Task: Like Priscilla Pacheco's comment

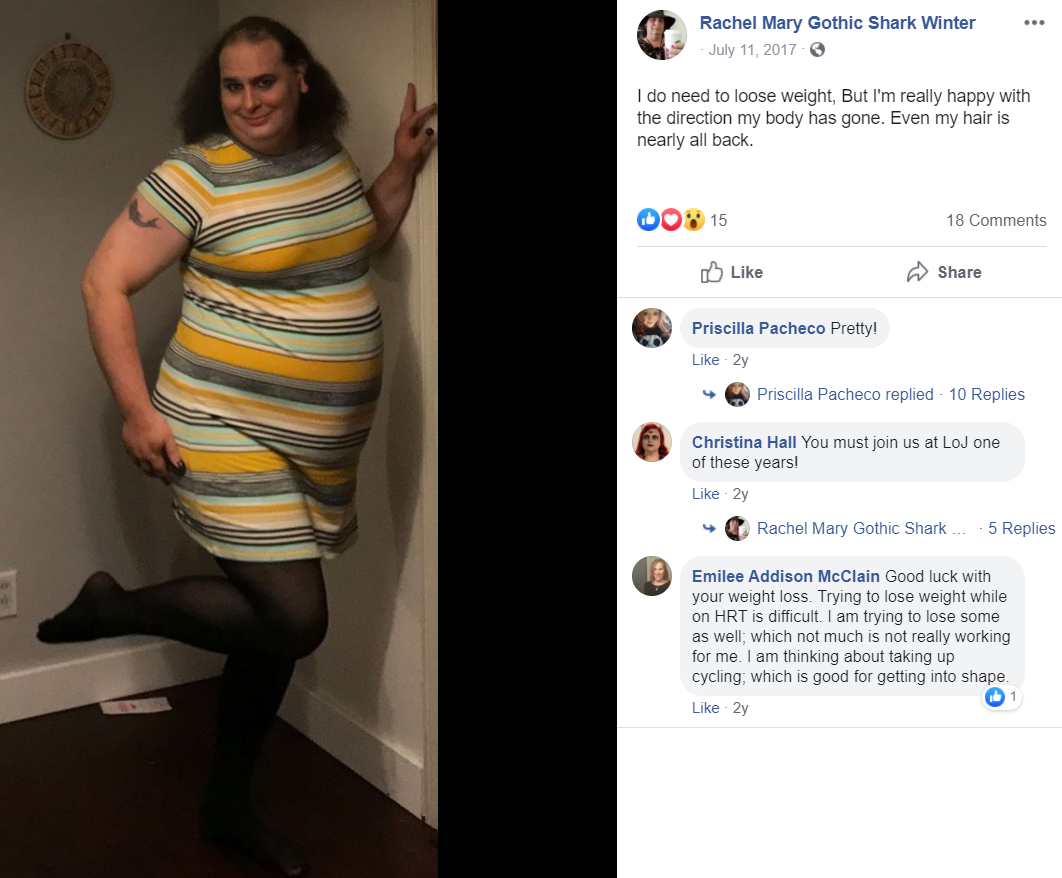Action: [x=705, y=360]
